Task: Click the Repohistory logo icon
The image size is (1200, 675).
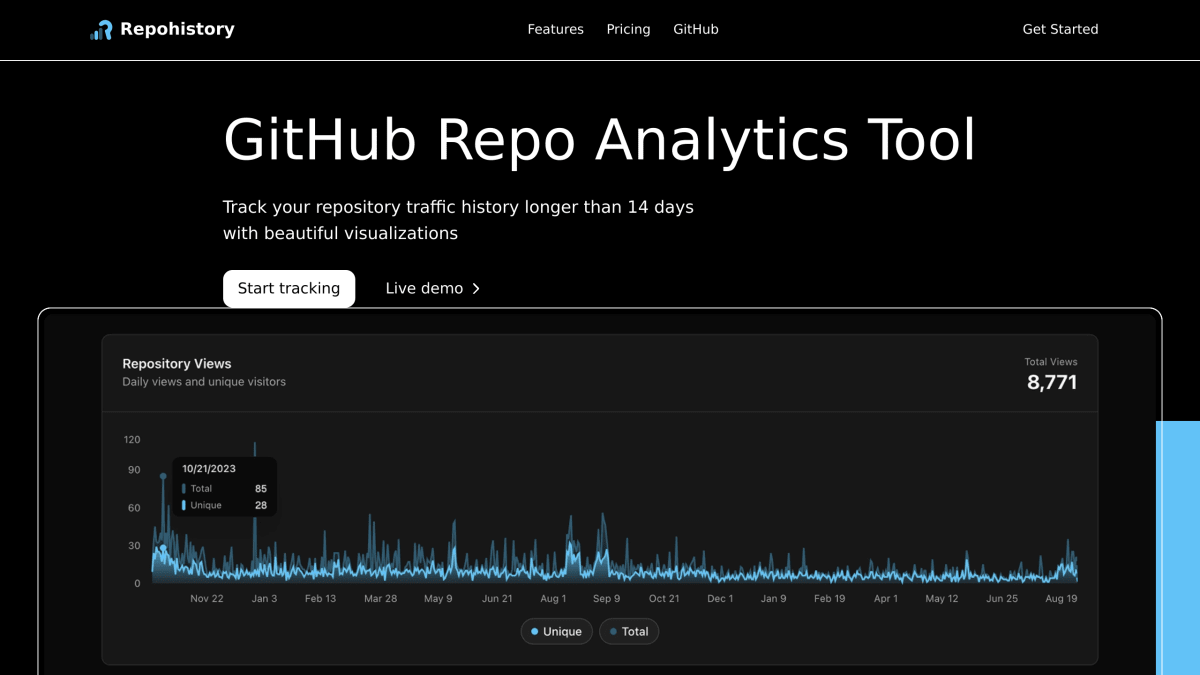Action: coord(101,30)
